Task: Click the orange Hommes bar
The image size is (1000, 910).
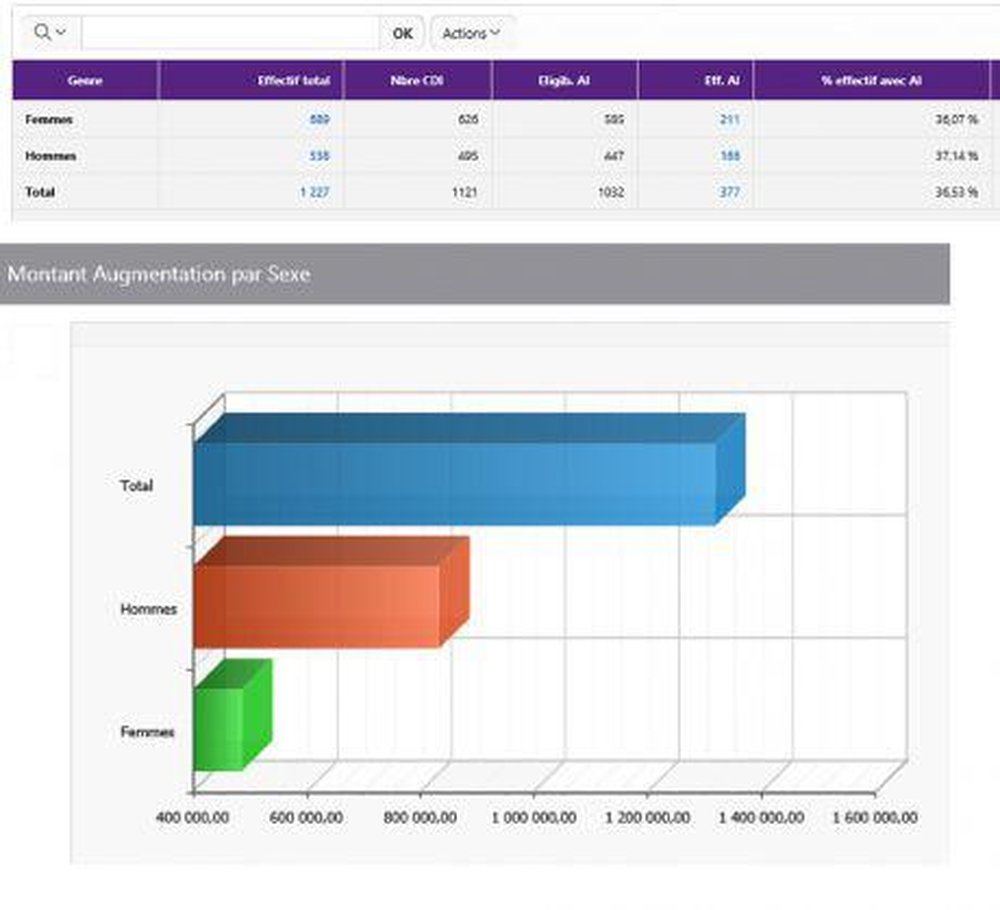Action: 330,595
